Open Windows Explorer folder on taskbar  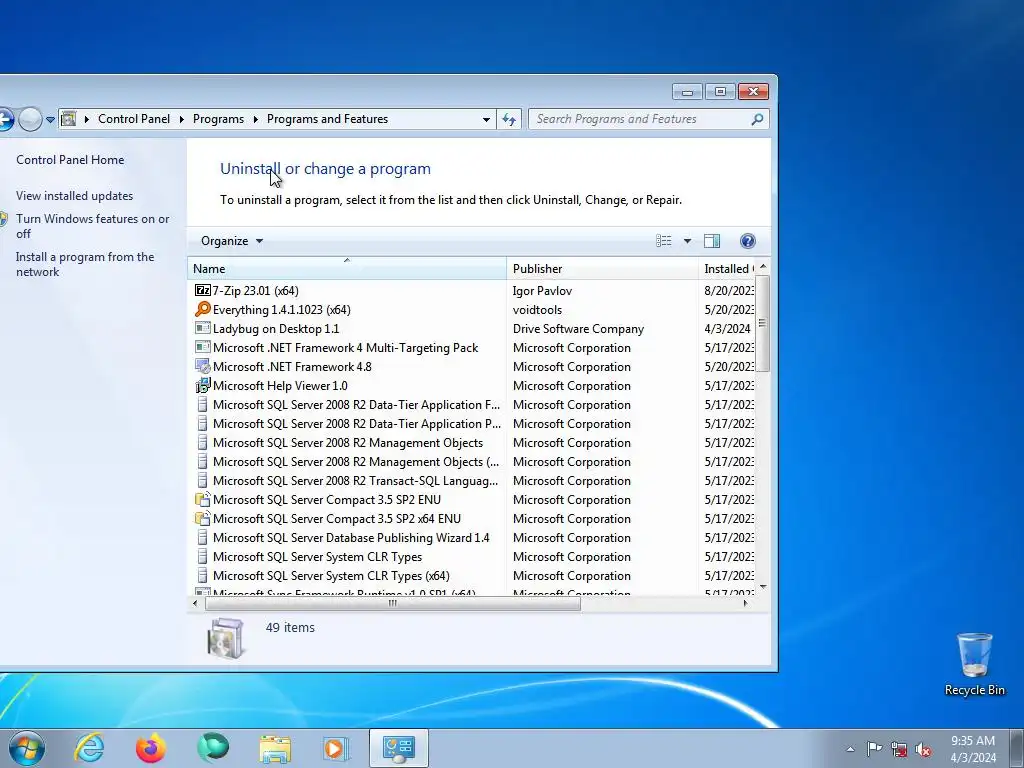275,748
